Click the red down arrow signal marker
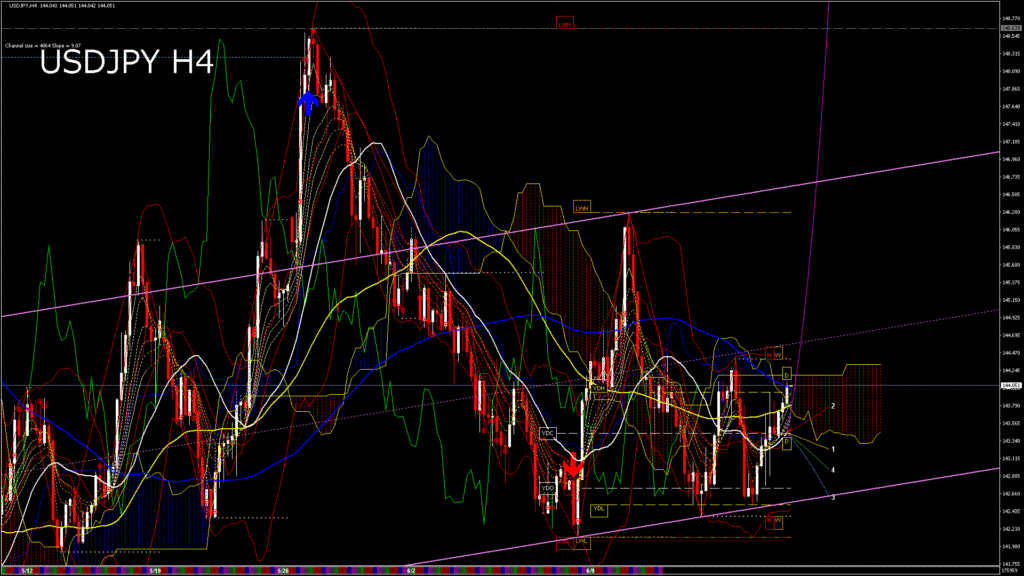The height and width of the screenshot is (576, 1024). 573,466
